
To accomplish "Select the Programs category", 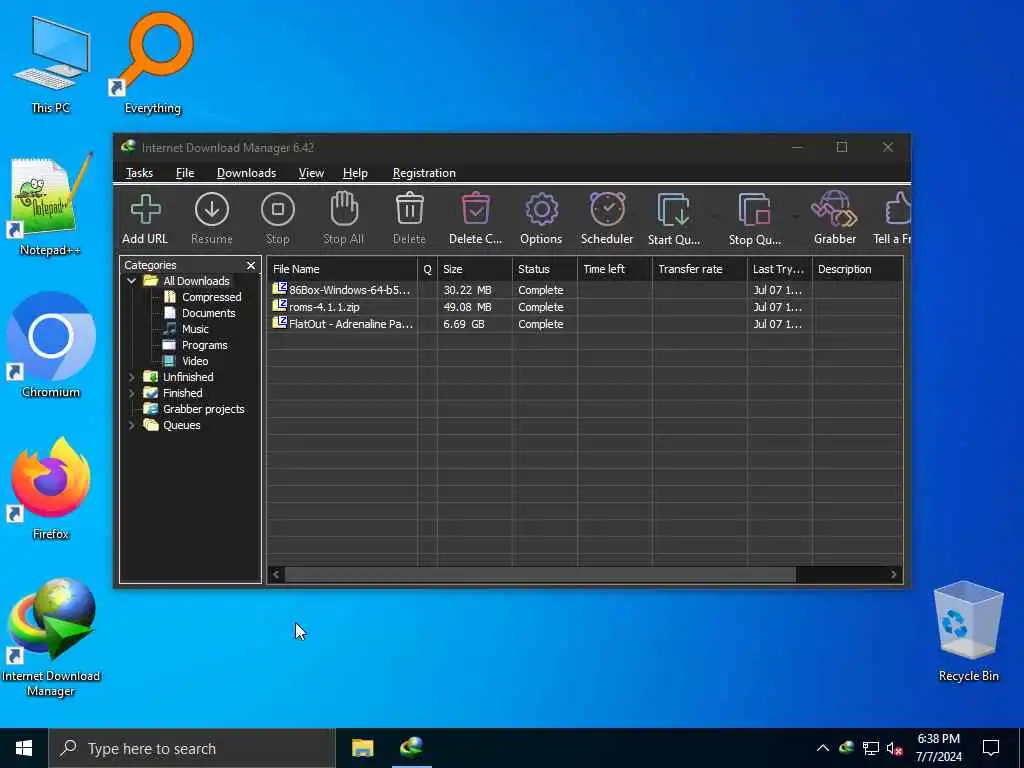I will (x=204, y=345).
